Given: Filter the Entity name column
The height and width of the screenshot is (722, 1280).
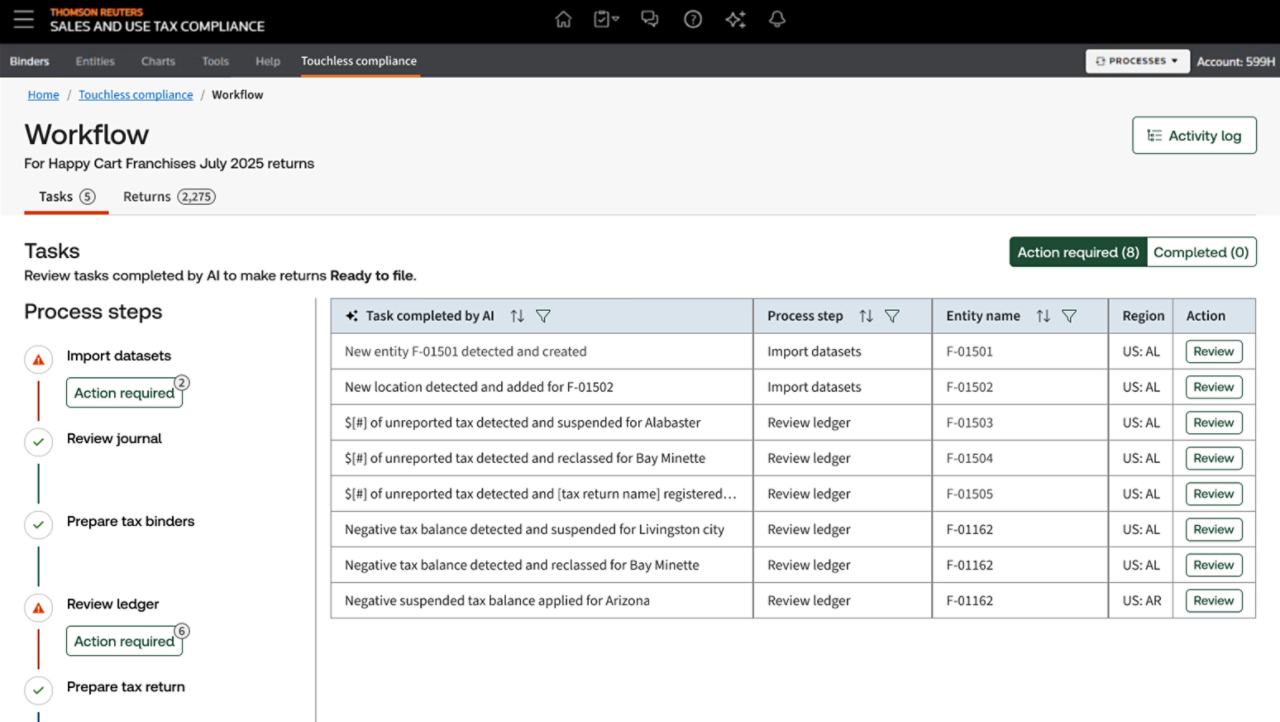Looking at the screenshot, I should (x=1069, y=316).
